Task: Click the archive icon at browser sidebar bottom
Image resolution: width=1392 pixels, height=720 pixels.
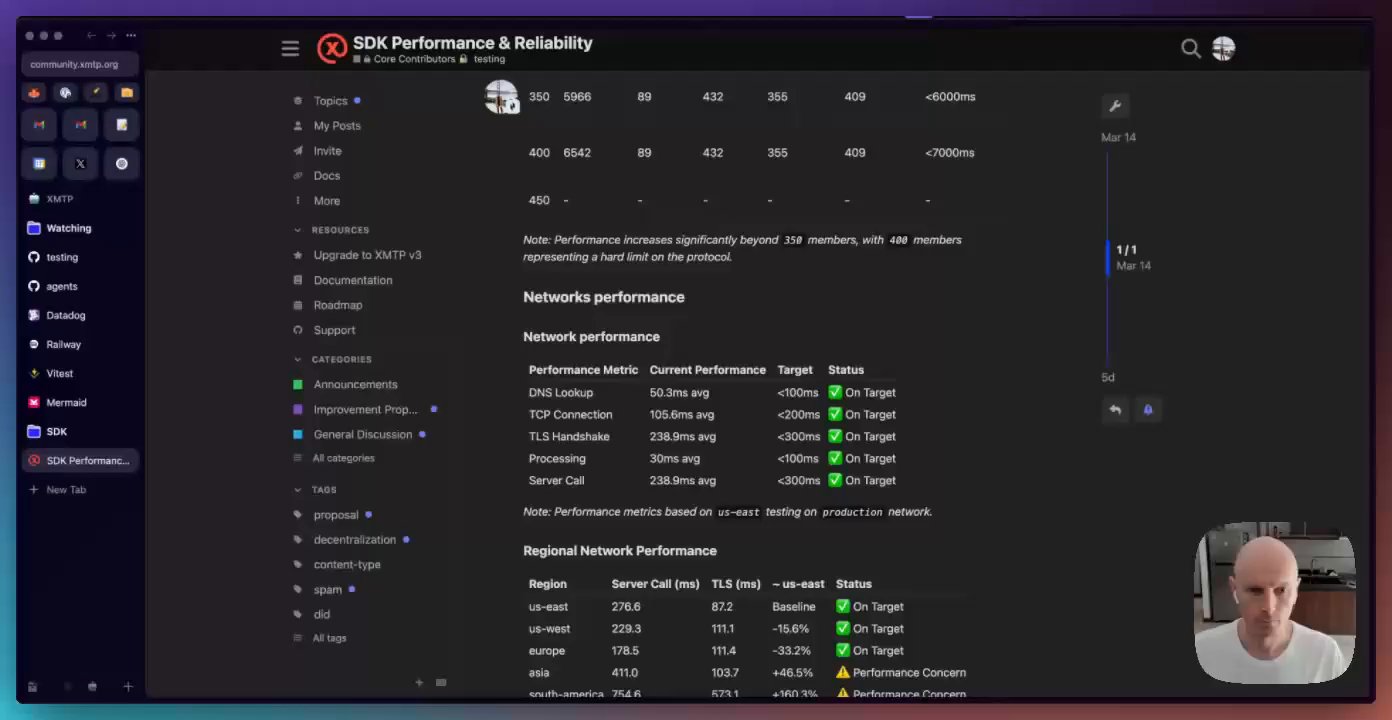Action: pos(33,687)
